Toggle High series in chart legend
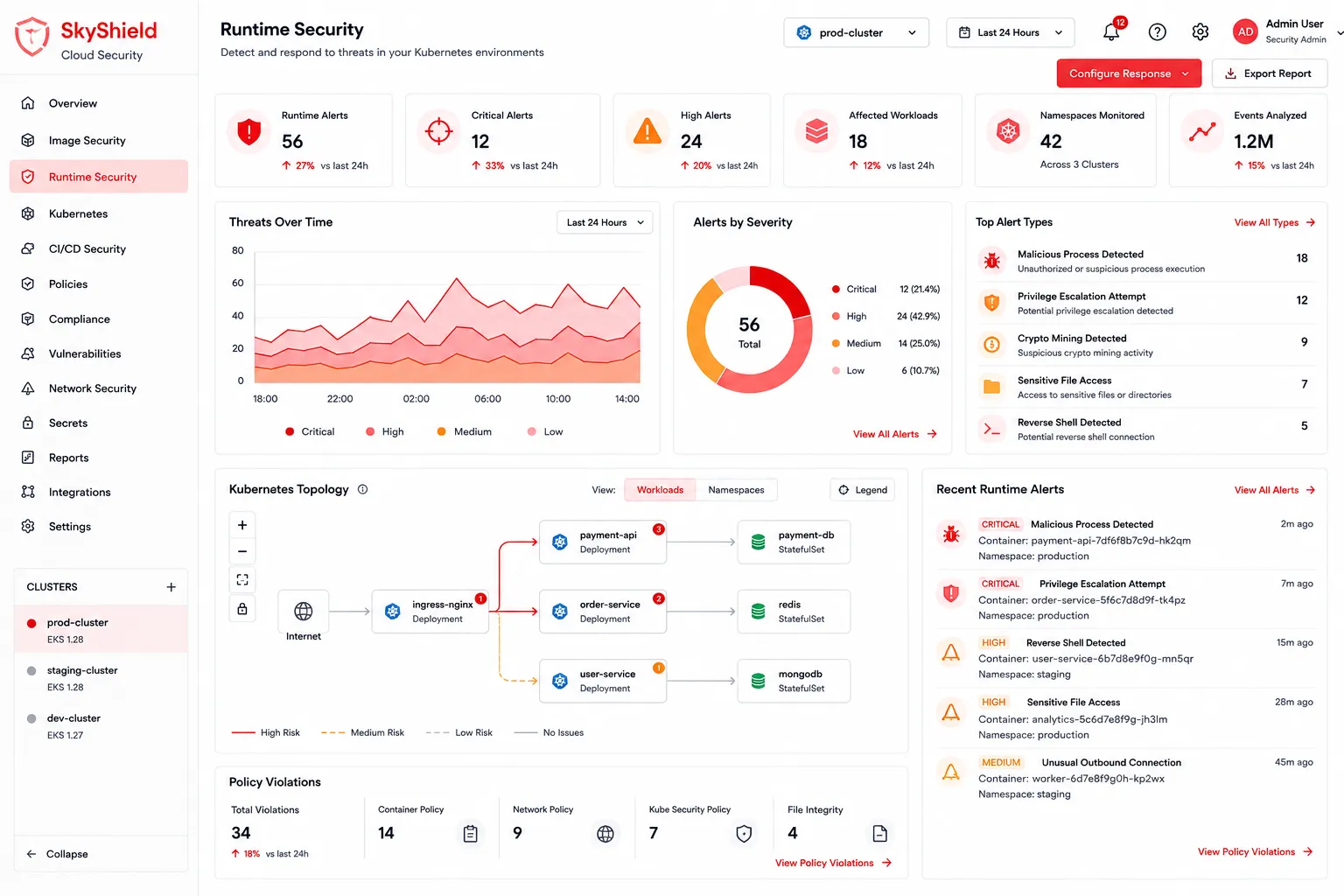 click(385, 431)
